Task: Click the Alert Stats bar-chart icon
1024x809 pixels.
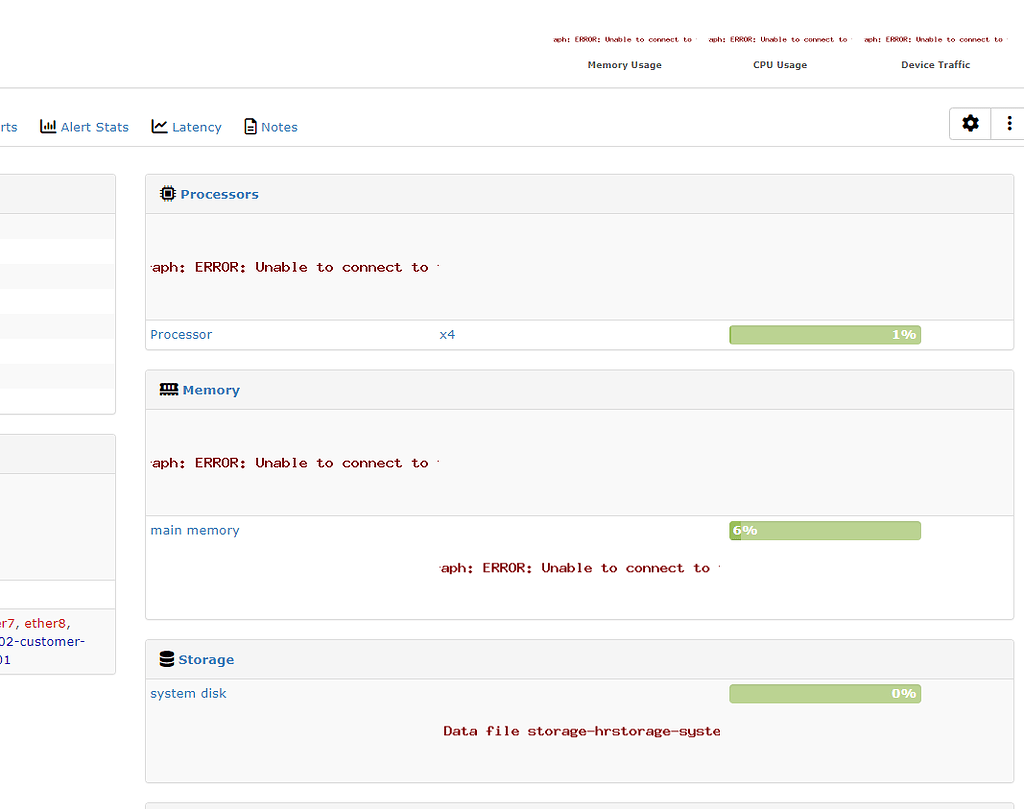Action: tap(48, 126)
